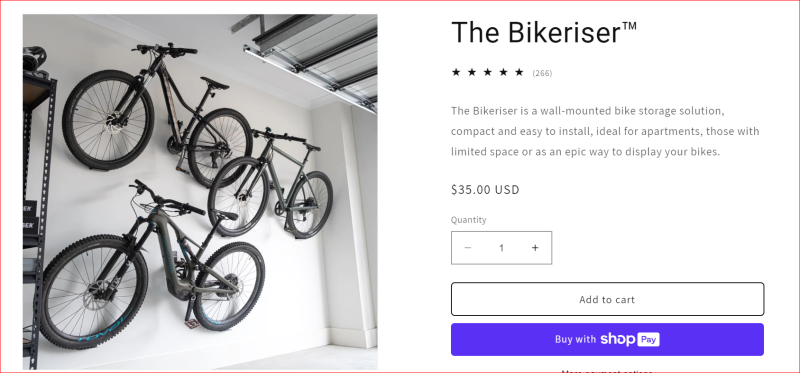Open More payment options link

pos(607,370)
